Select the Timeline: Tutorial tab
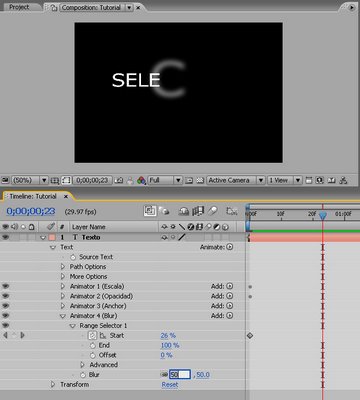The height and width of the screenshot is (400, 360). pos(33,196)
